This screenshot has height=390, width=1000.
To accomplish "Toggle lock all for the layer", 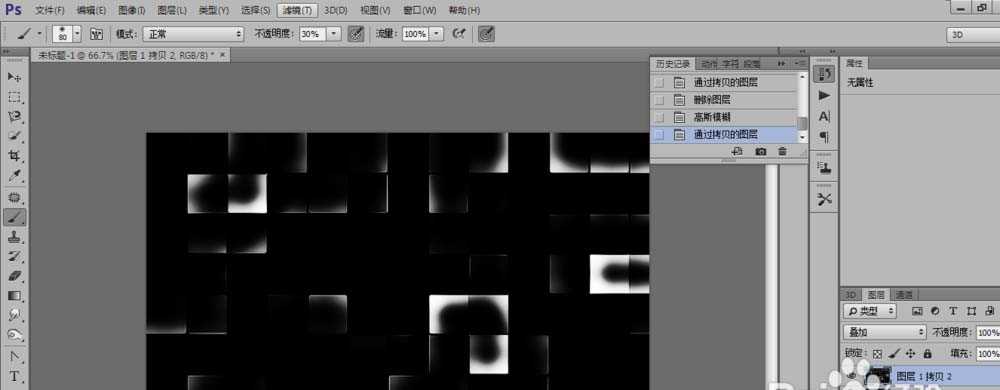I will [x=927, y=353].
